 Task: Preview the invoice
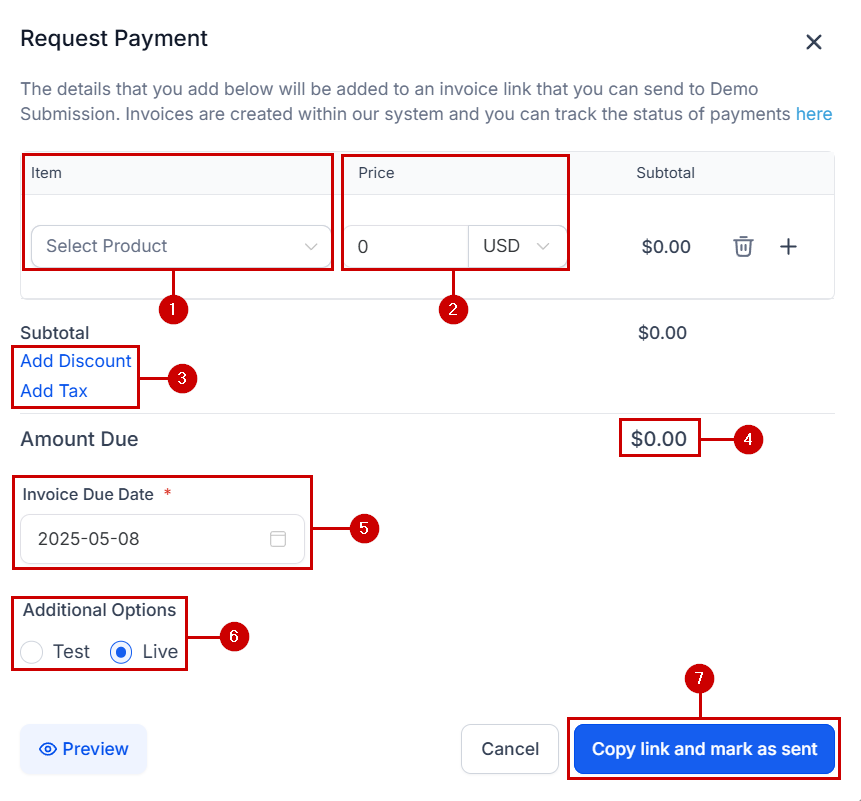[x=83, y=749]
